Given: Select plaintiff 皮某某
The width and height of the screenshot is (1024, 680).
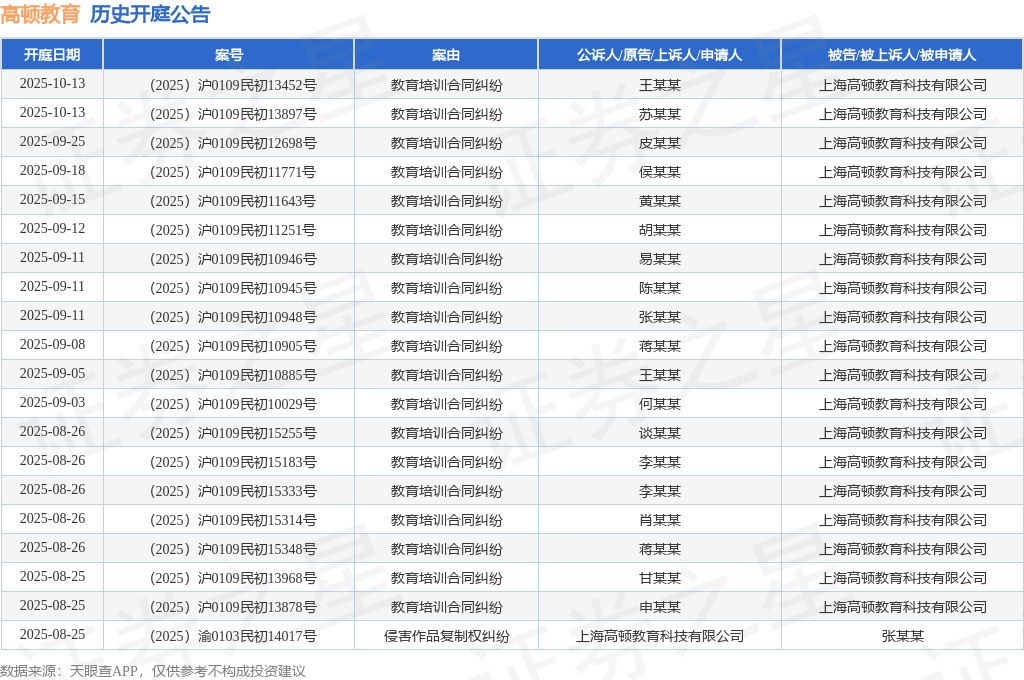Looking at the screenshot, I should [660, 143].
